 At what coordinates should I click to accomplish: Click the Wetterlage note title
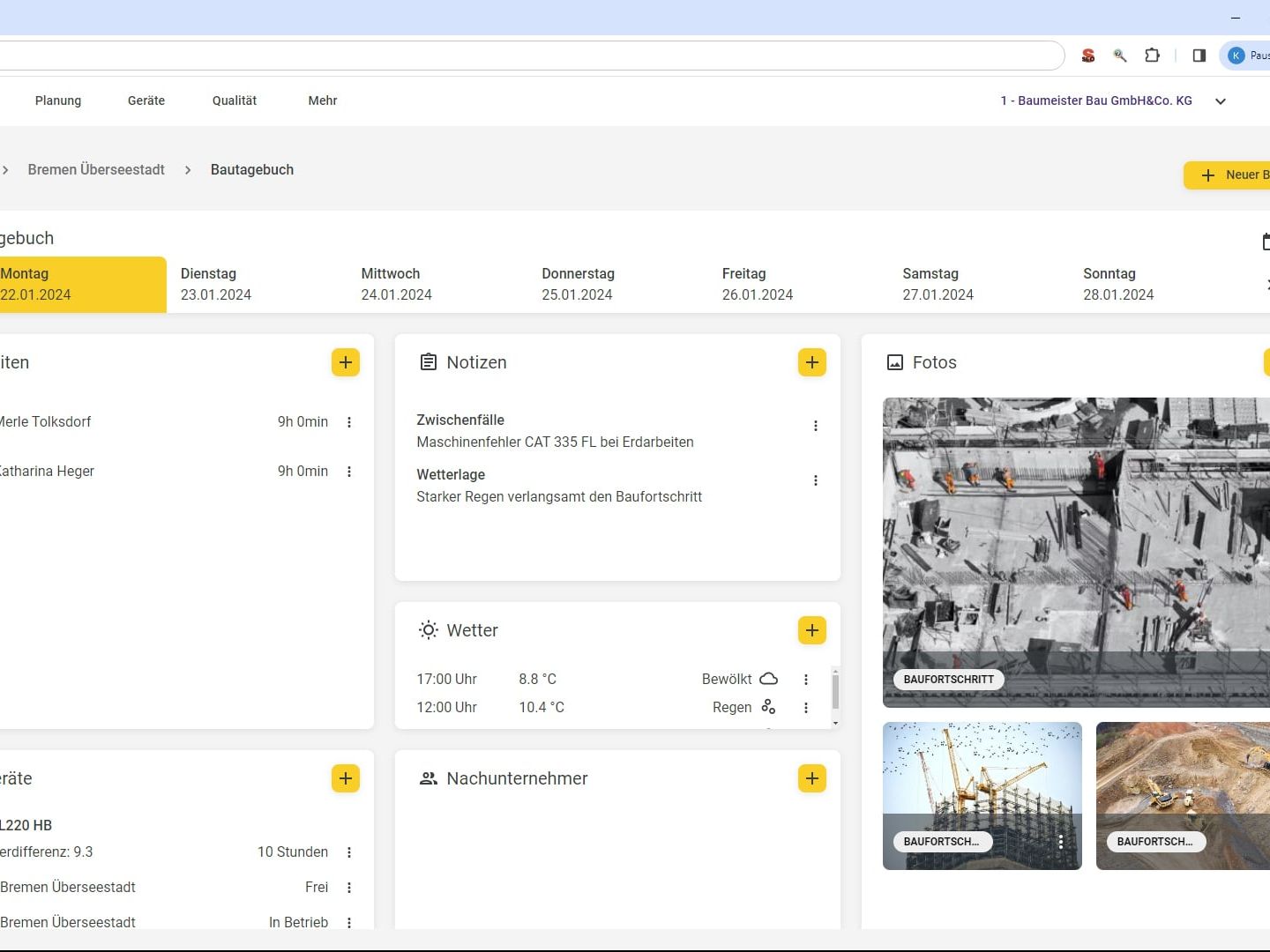[x=451, y=475]
